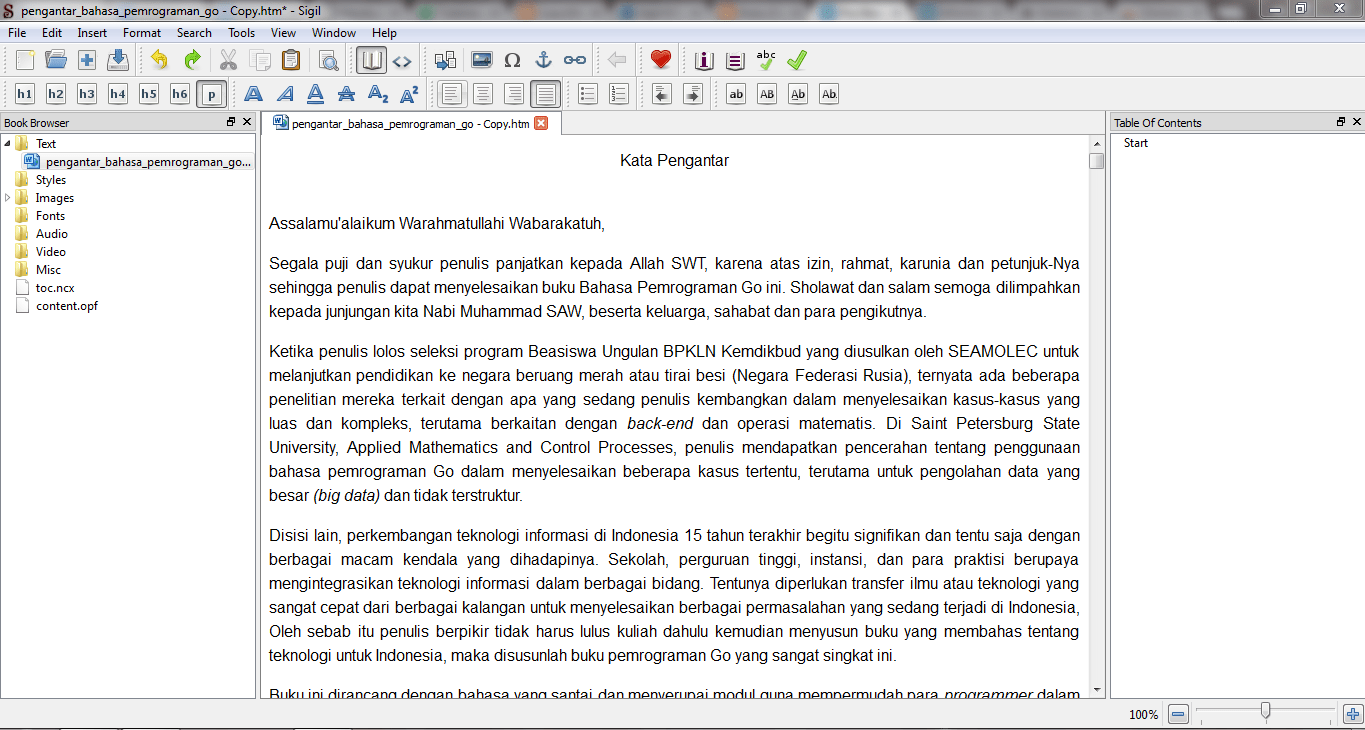Toggle left text alignment
The image size is (1365, 730).
(452, 94)
